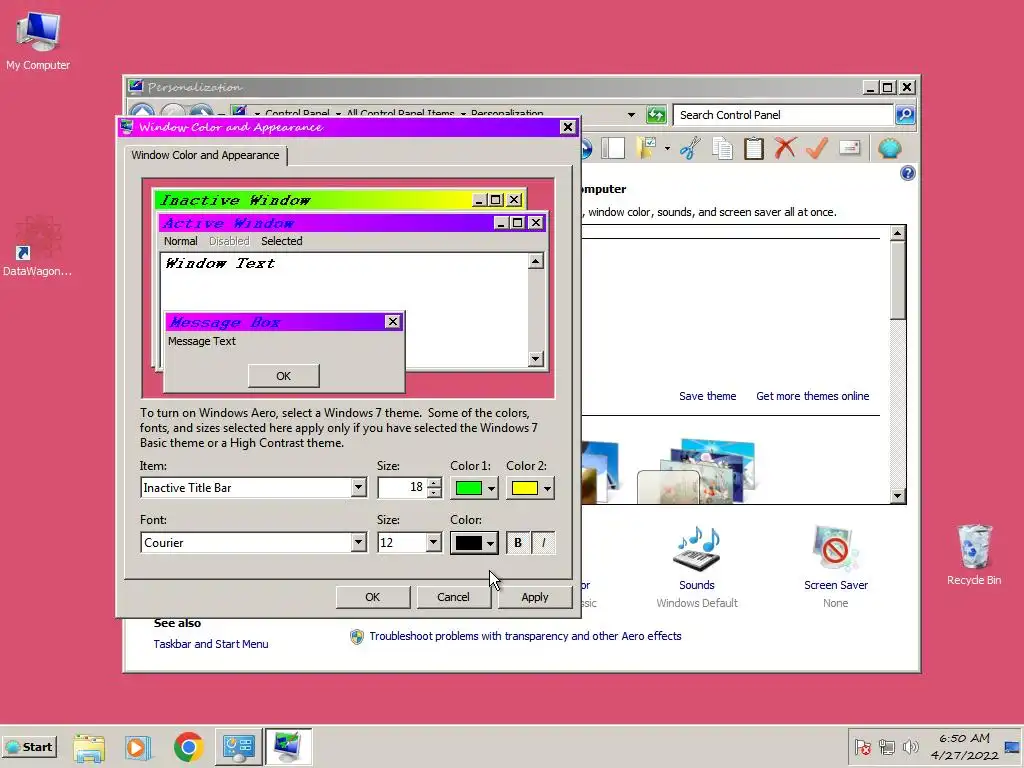
Task: Launch Google Chrome from taskbar
Action: point(189,747)
